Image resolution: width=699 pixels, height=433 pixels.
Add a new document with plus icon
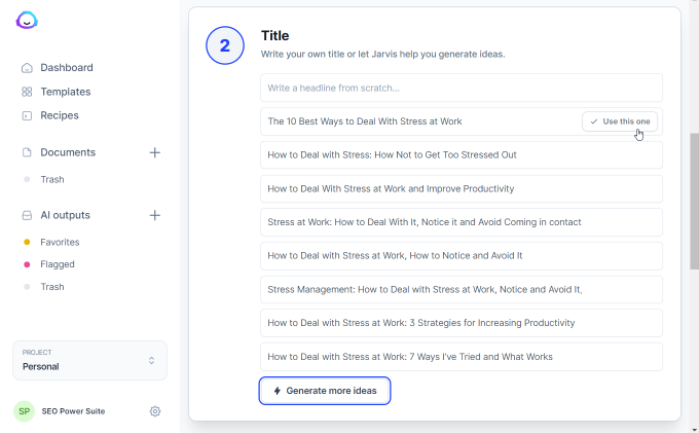point(155,153)
